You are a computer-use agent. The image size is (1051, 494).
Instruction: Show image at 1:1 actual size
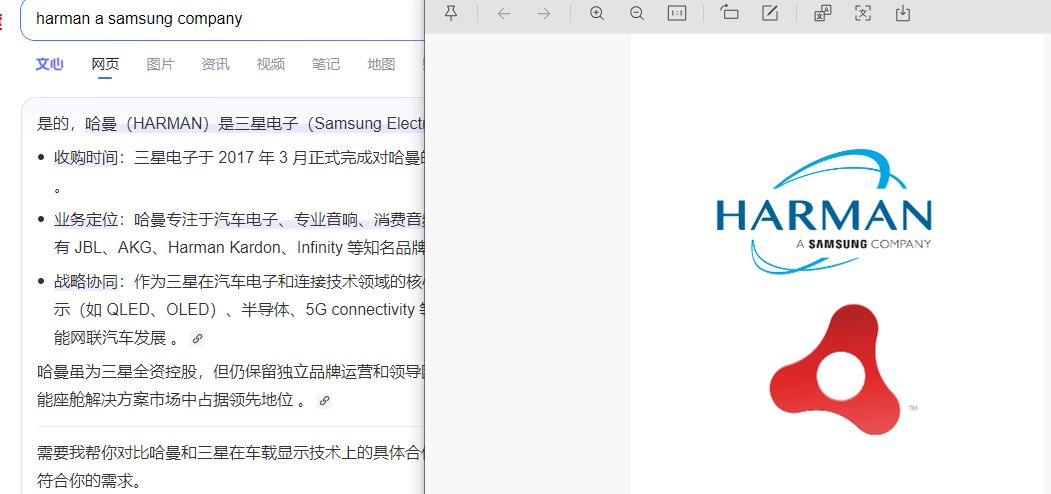click(x=677, y=13)
